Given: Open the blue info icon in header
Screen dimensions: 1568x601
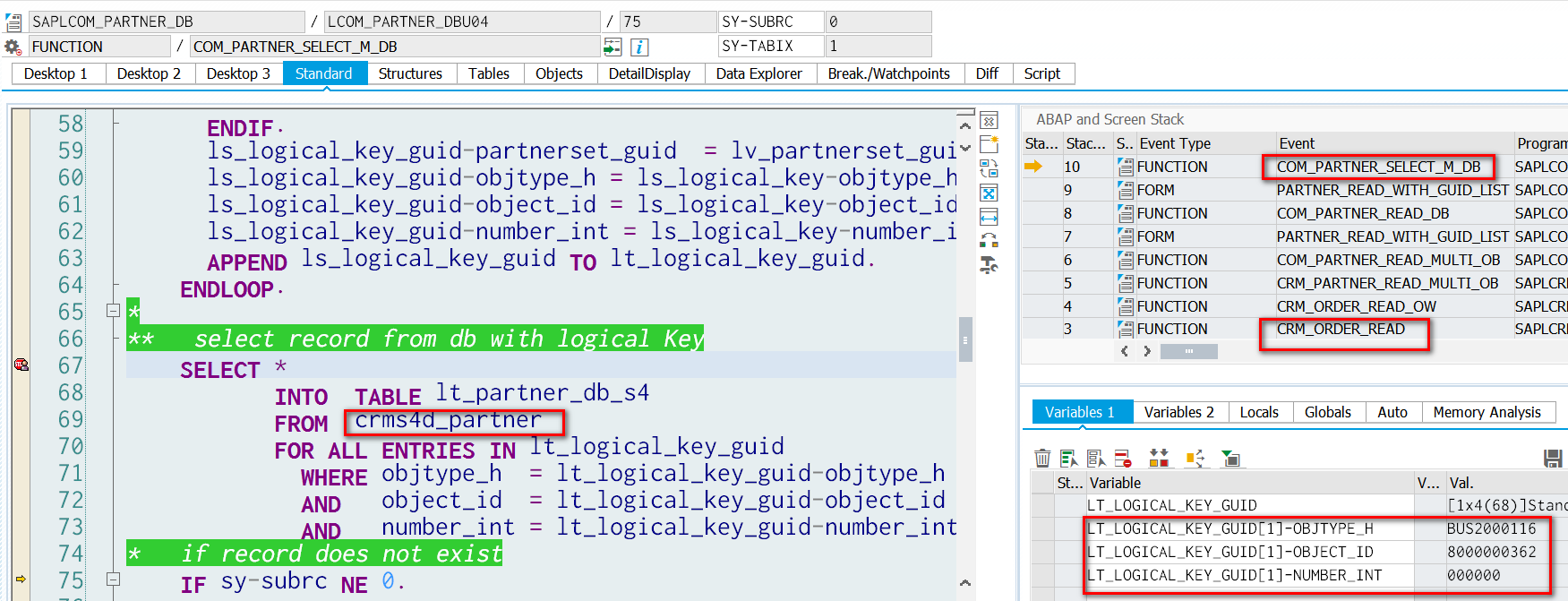Looking at the screenshot, I should [639, 47].
